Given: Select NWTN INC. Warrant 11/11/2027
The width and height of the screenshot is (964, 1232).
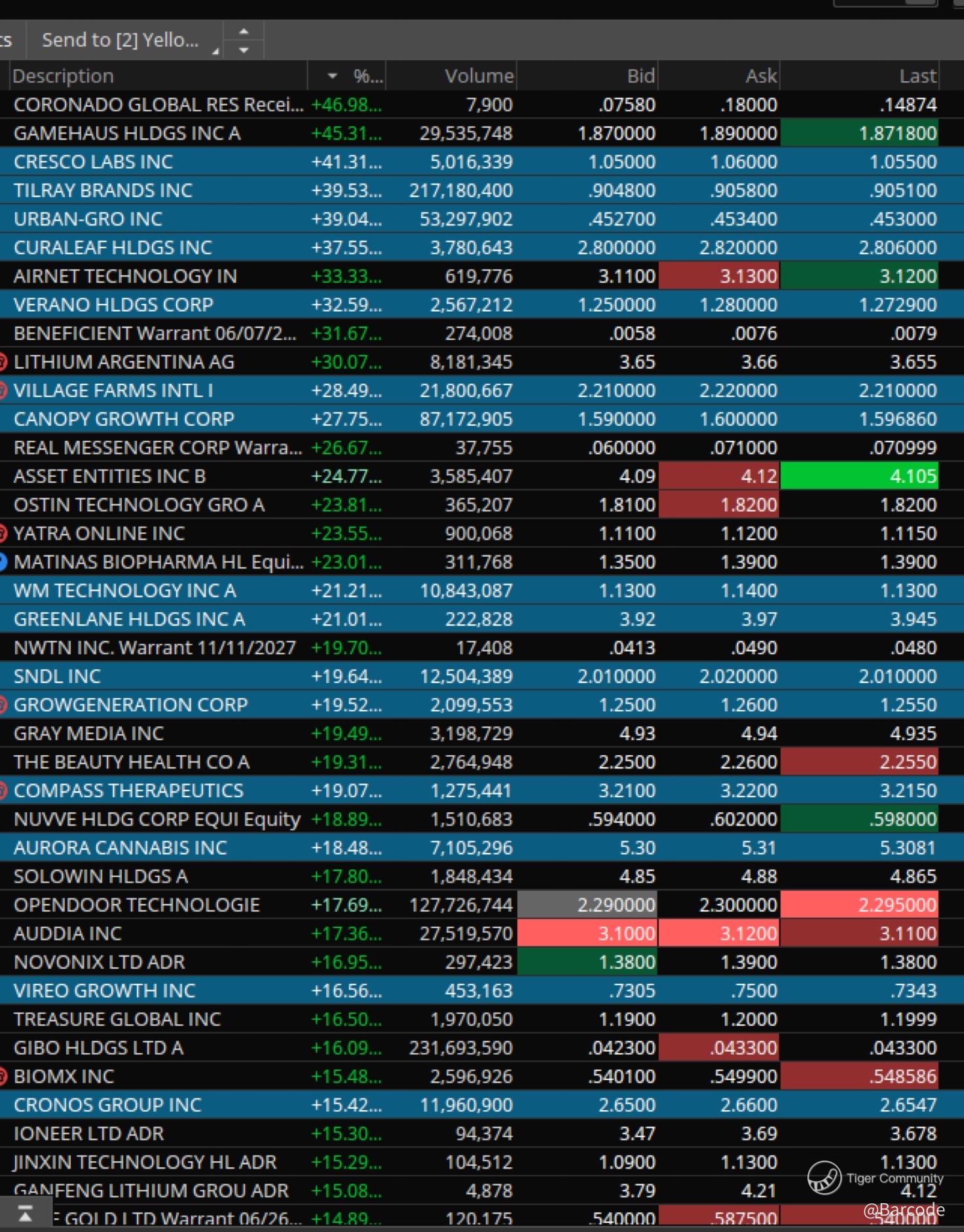Looking at the screenshot, I should (155, 648).
